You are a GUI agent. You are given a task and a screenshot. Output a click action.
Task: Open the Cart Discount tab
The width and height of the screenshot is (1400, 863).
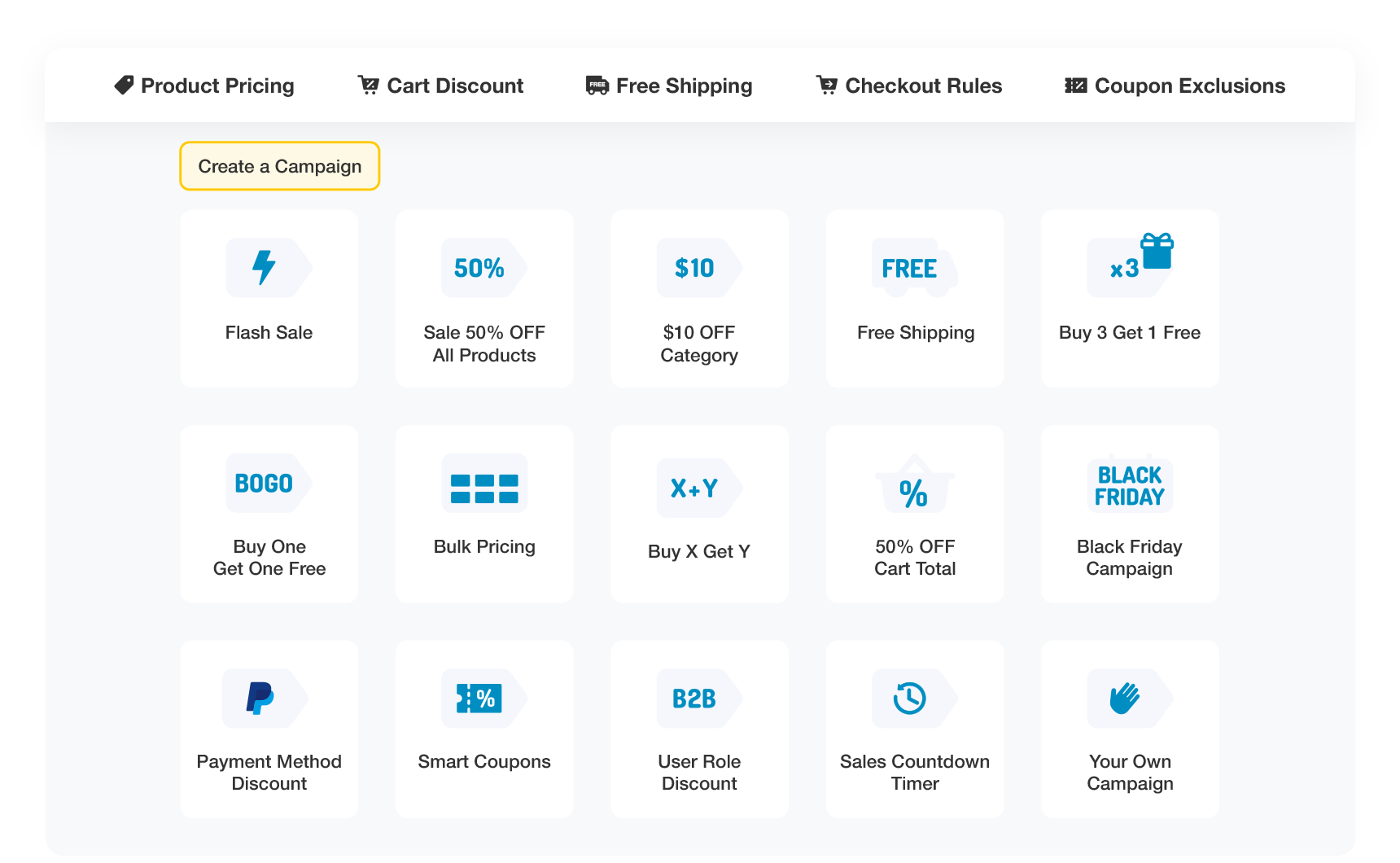point(440,85)
